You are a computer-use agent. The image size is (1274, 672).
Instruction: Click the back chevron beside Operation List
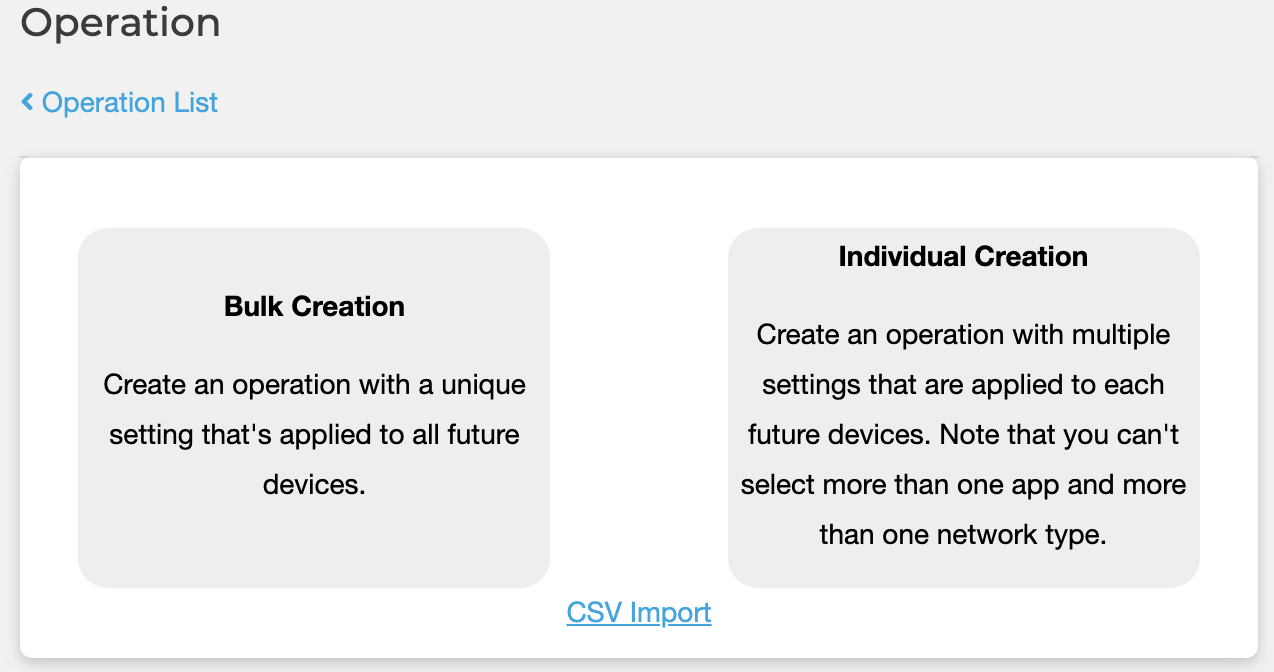pyautogui.click(x=27, y=102)
